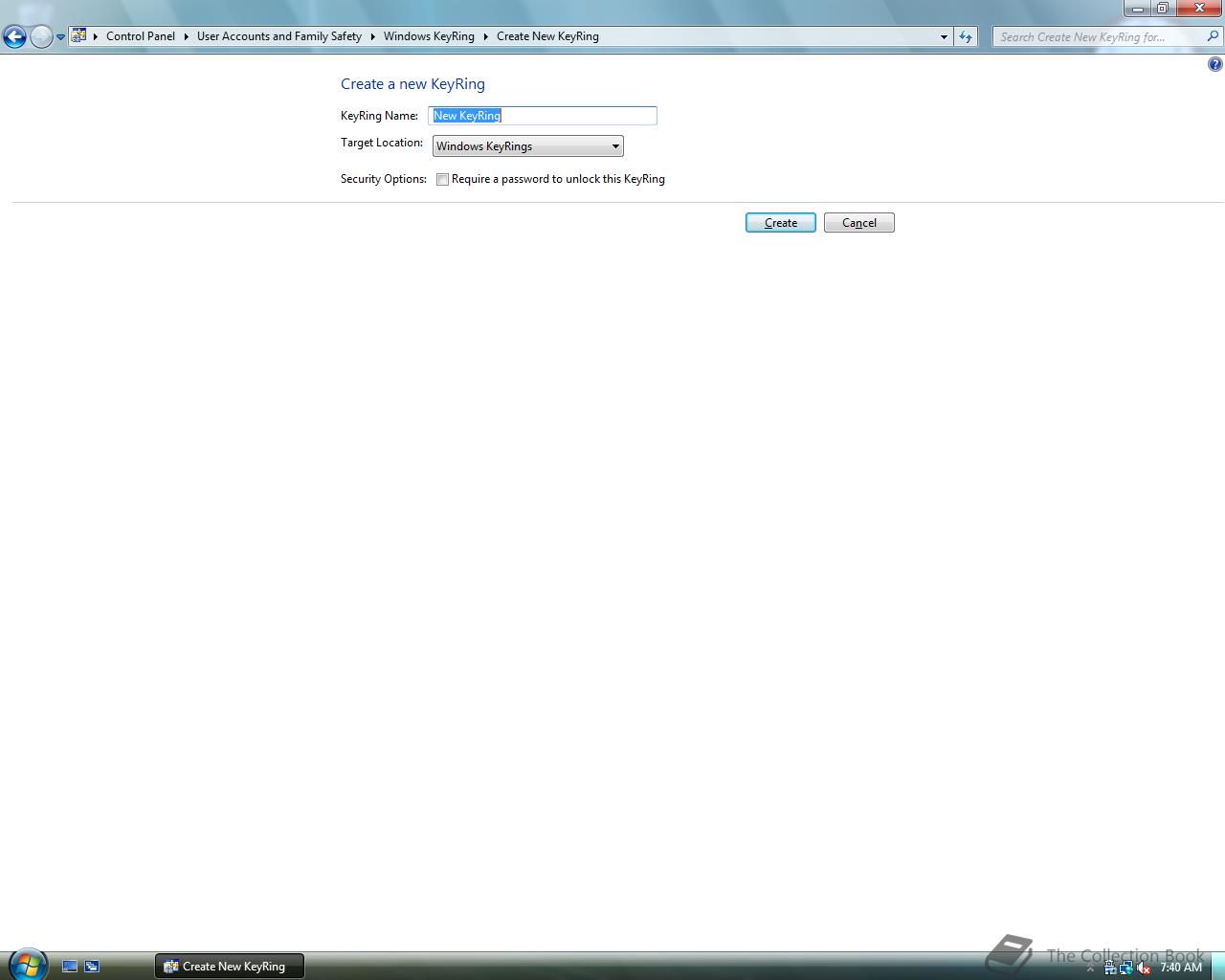The image size is (1225, 980).
Task: Click the Forward navigation arrow
Action: (41, 37)
